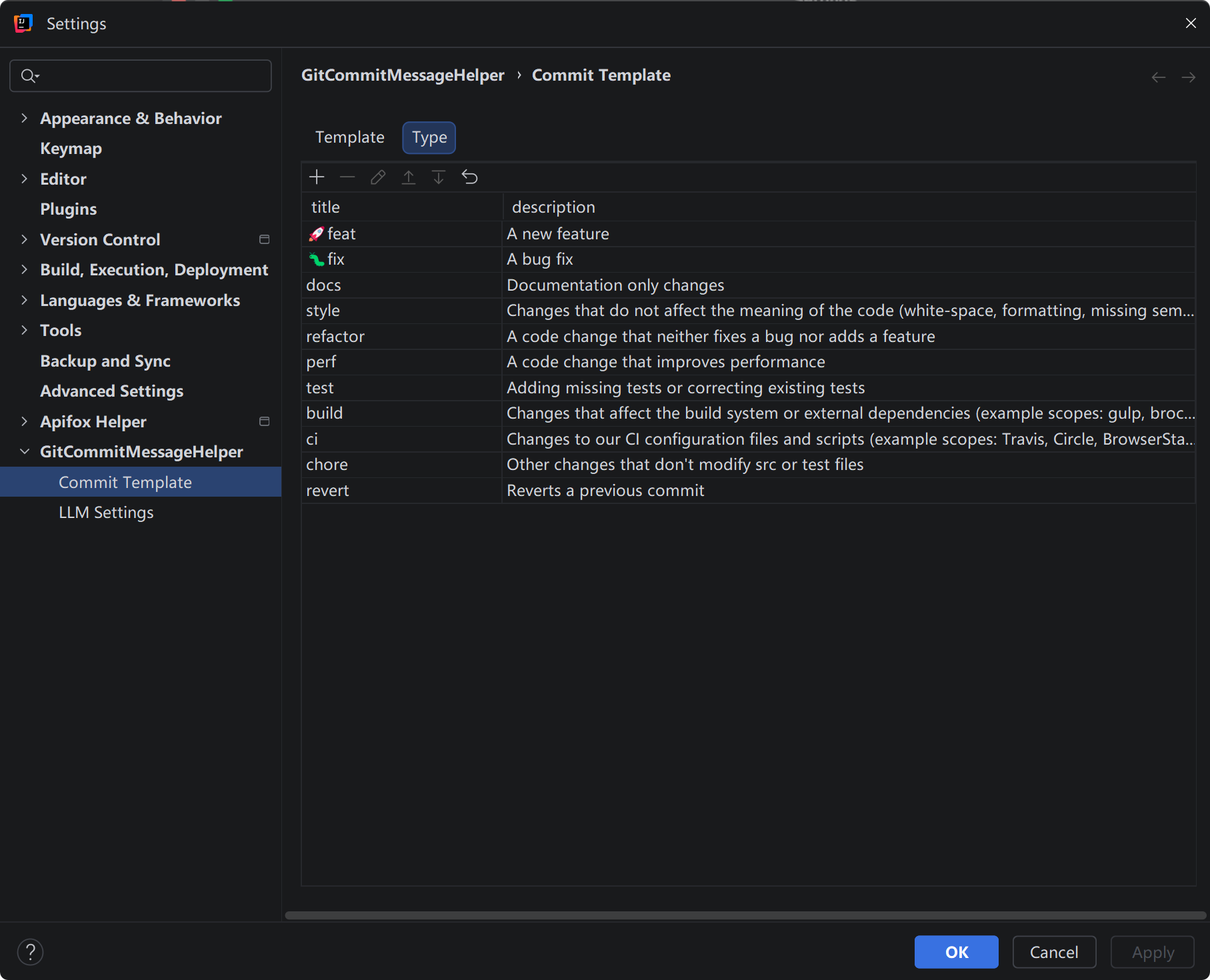Expand the Tools node
1210x980 pixels.
[25, 330]
